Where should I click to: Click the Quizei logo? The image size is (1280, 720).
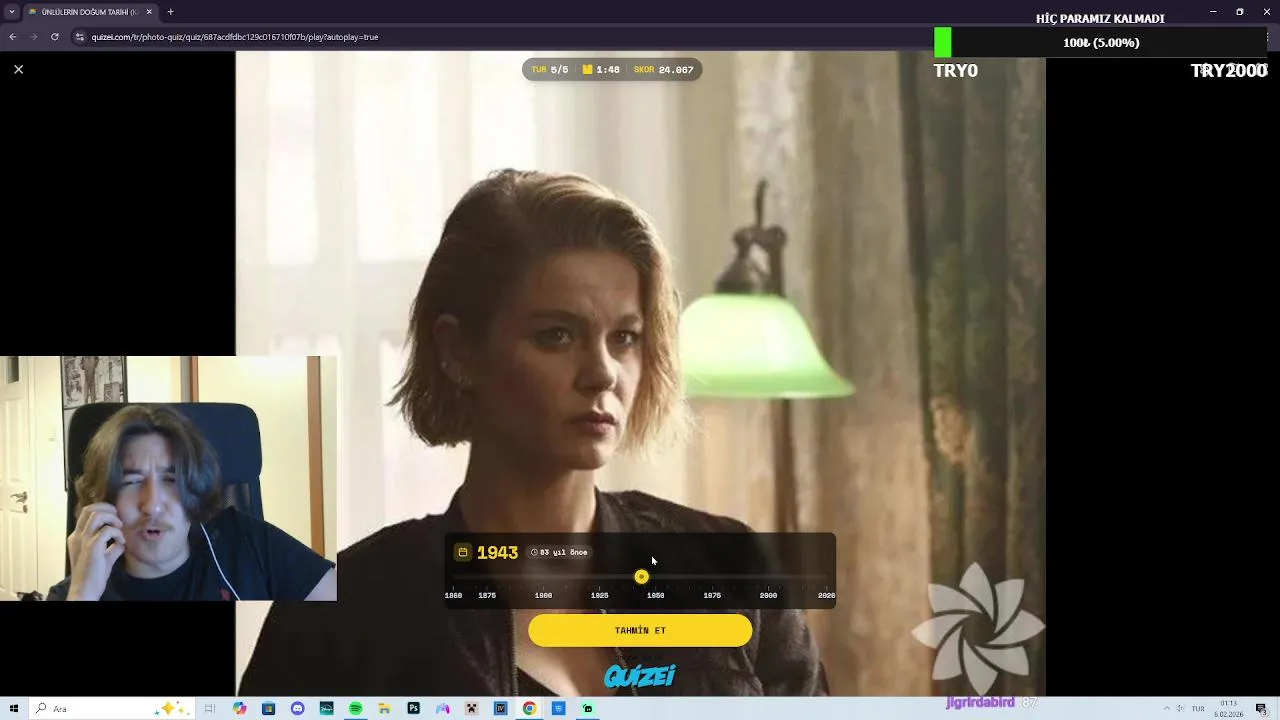tap(640, 677)
